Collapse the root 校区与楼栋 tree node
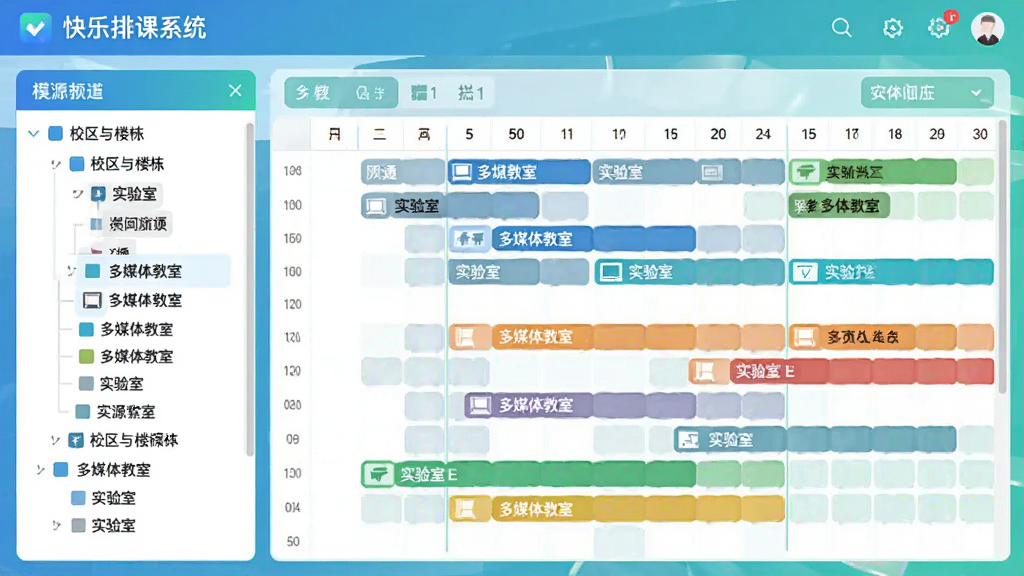Image resolution: width=1024 pixels, height=576 pixels. coord(34,134)
